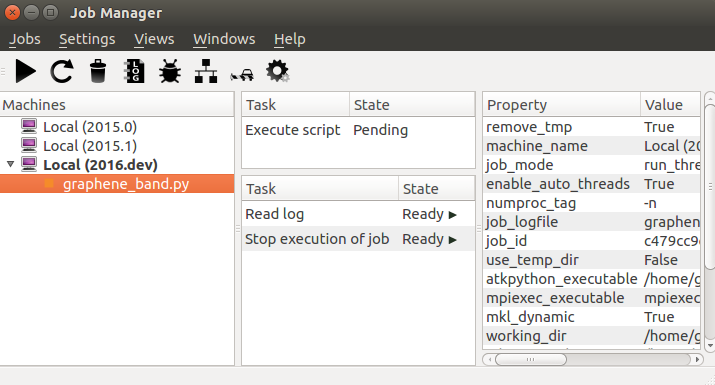The width and height of the screenshot is (715, 385).
Task: Click the bug debug toolbar icon
Action: 170,72
